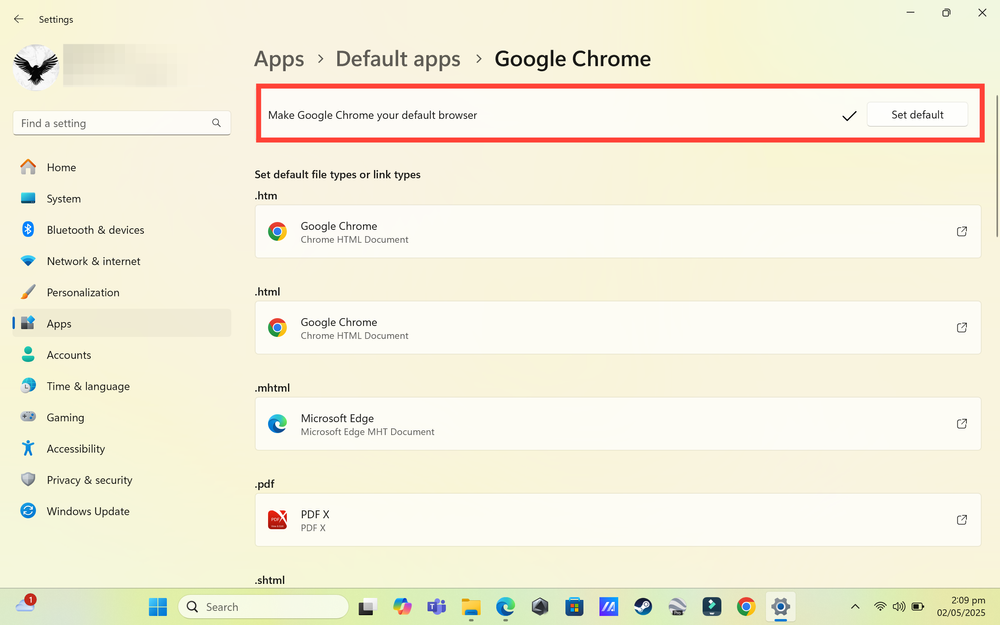Open File Explorer from the taskbar
Viewport: 1000px width, 625px height.
(471, 607)
